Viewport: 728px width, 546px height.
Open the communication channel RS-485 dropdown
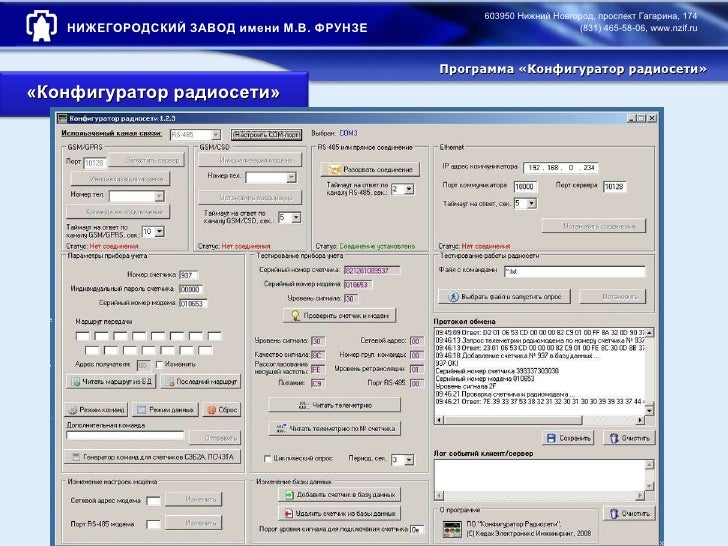click(x=216, y=135)
